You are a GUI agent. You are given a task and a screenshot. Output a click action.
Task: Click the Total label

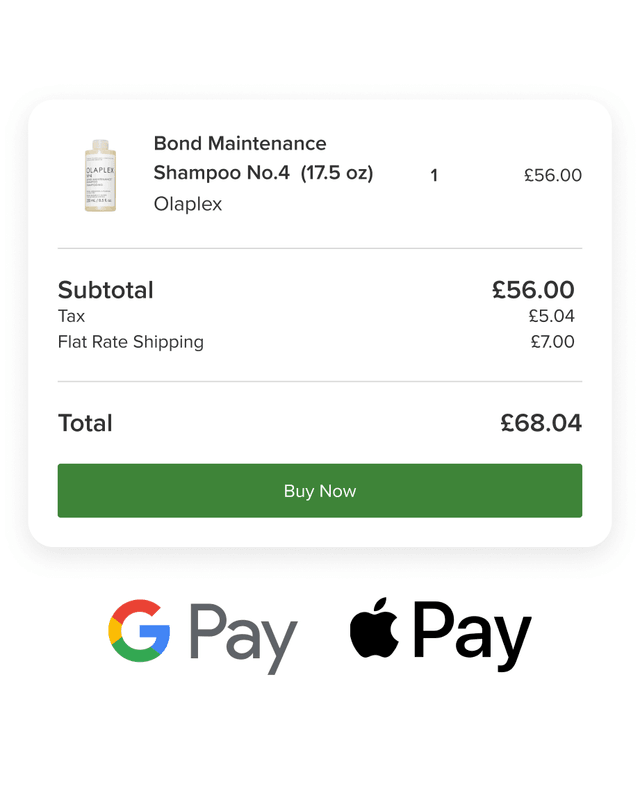(x=85, y=423)
